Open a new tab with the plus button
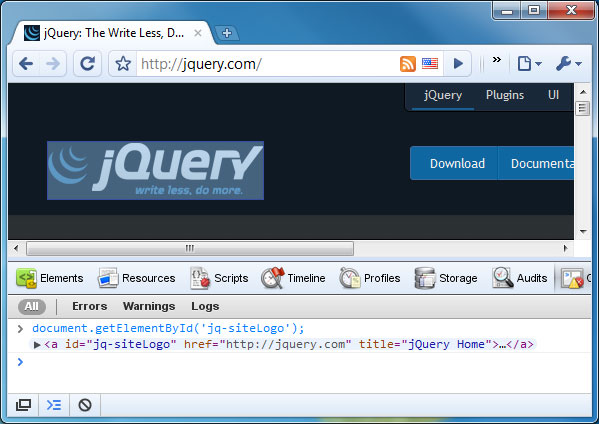 227,33
